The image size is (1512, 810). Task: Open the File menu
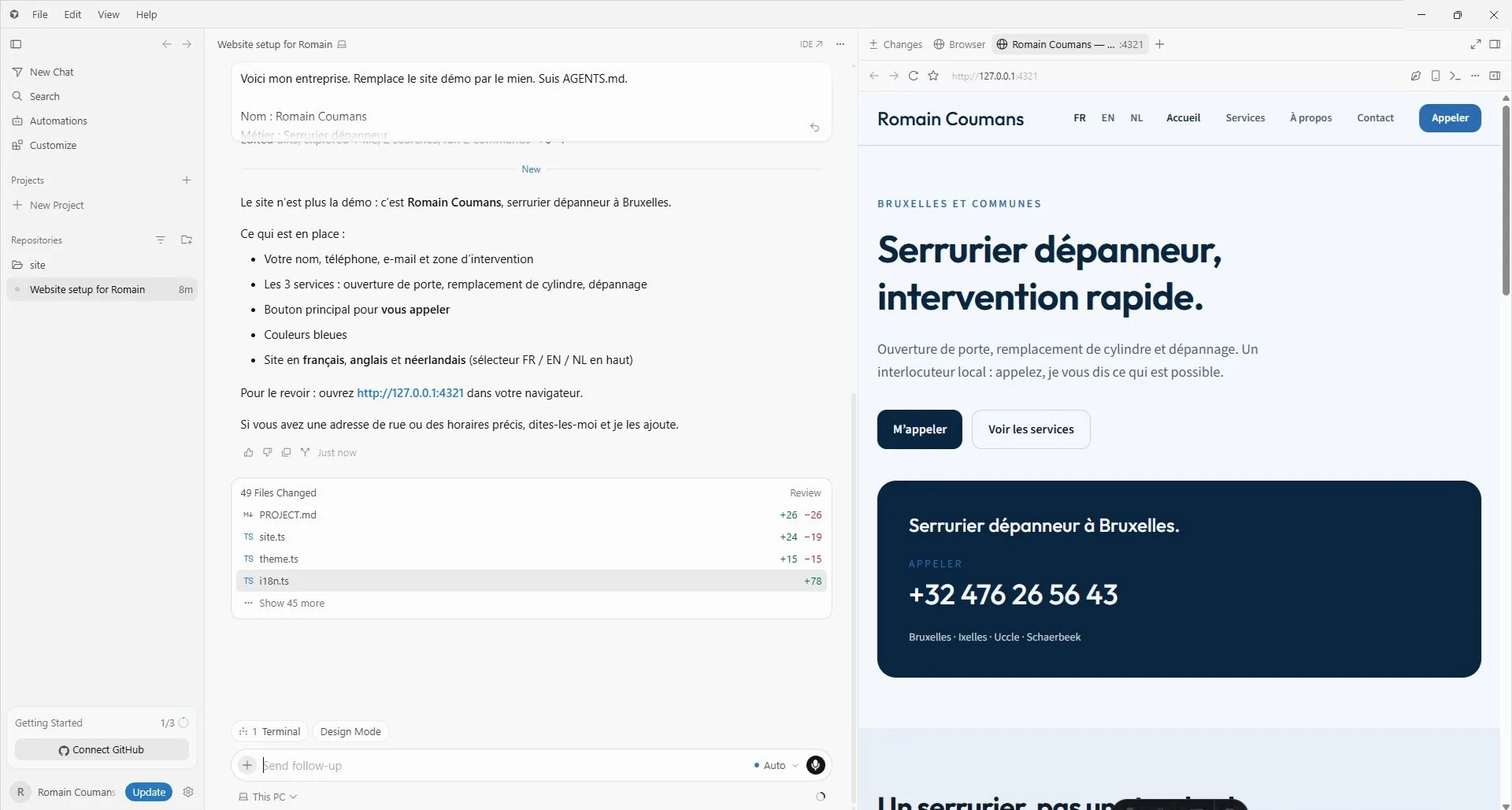[x=40, y=14]
